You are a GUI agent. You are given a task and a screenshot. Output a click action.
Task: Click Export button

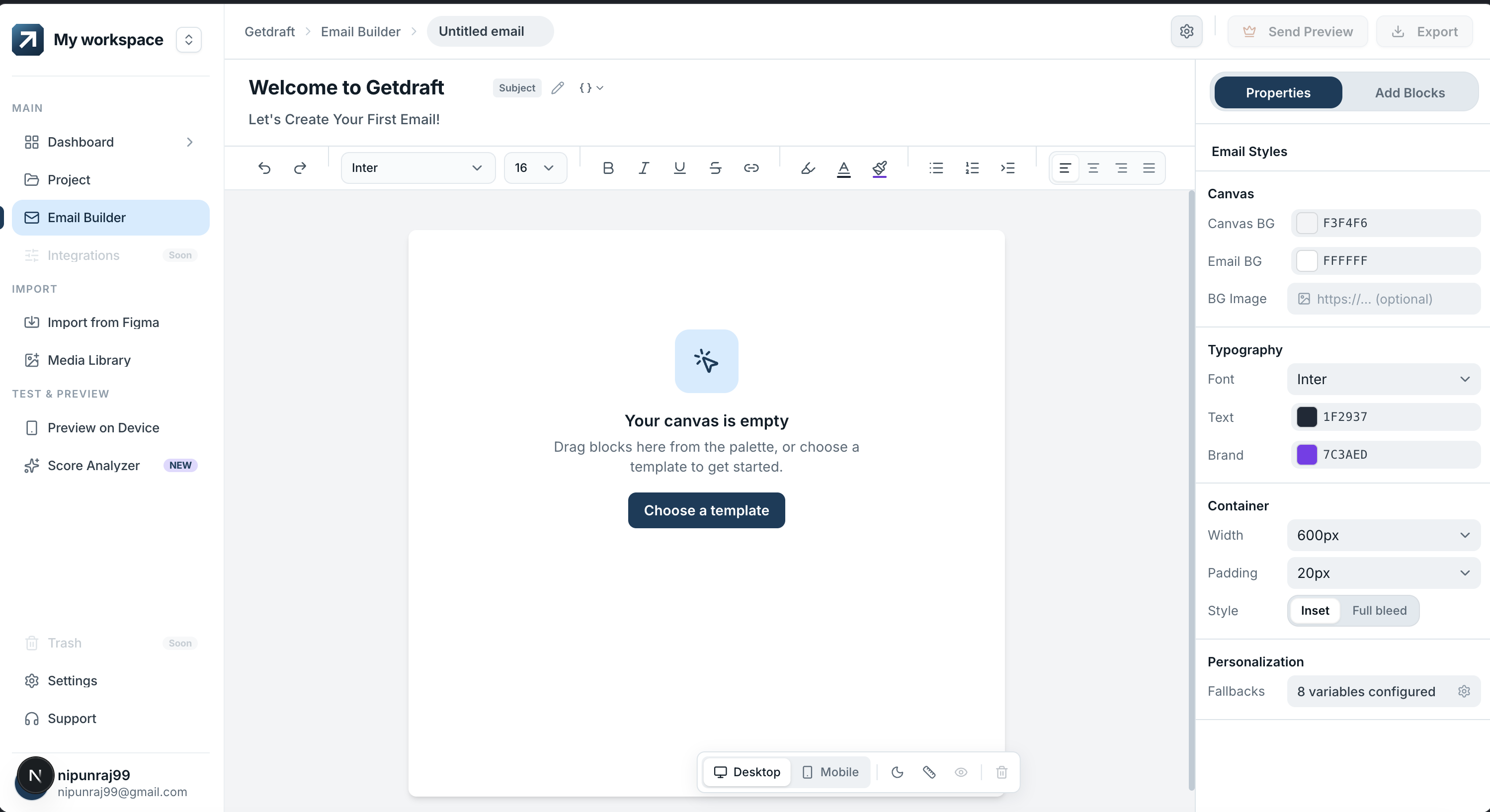pos(1424,31)
